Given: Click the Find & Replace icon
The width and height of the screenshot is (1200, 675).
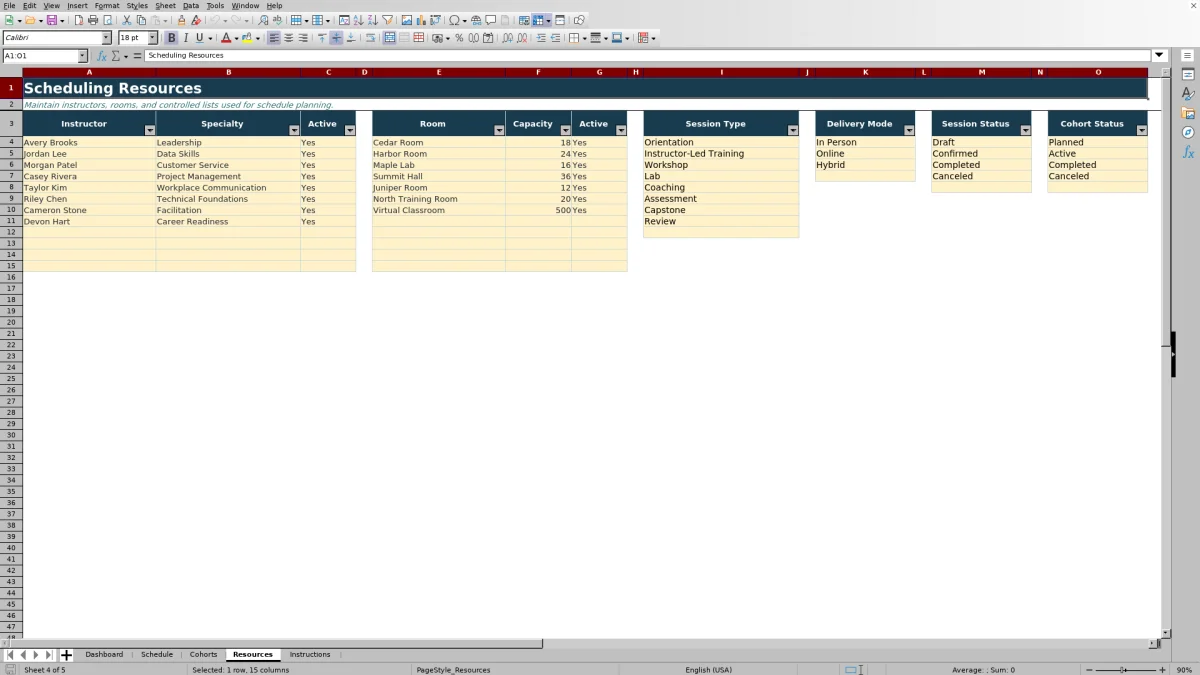Looking at the screenshot, I should (x=264, y=20).
